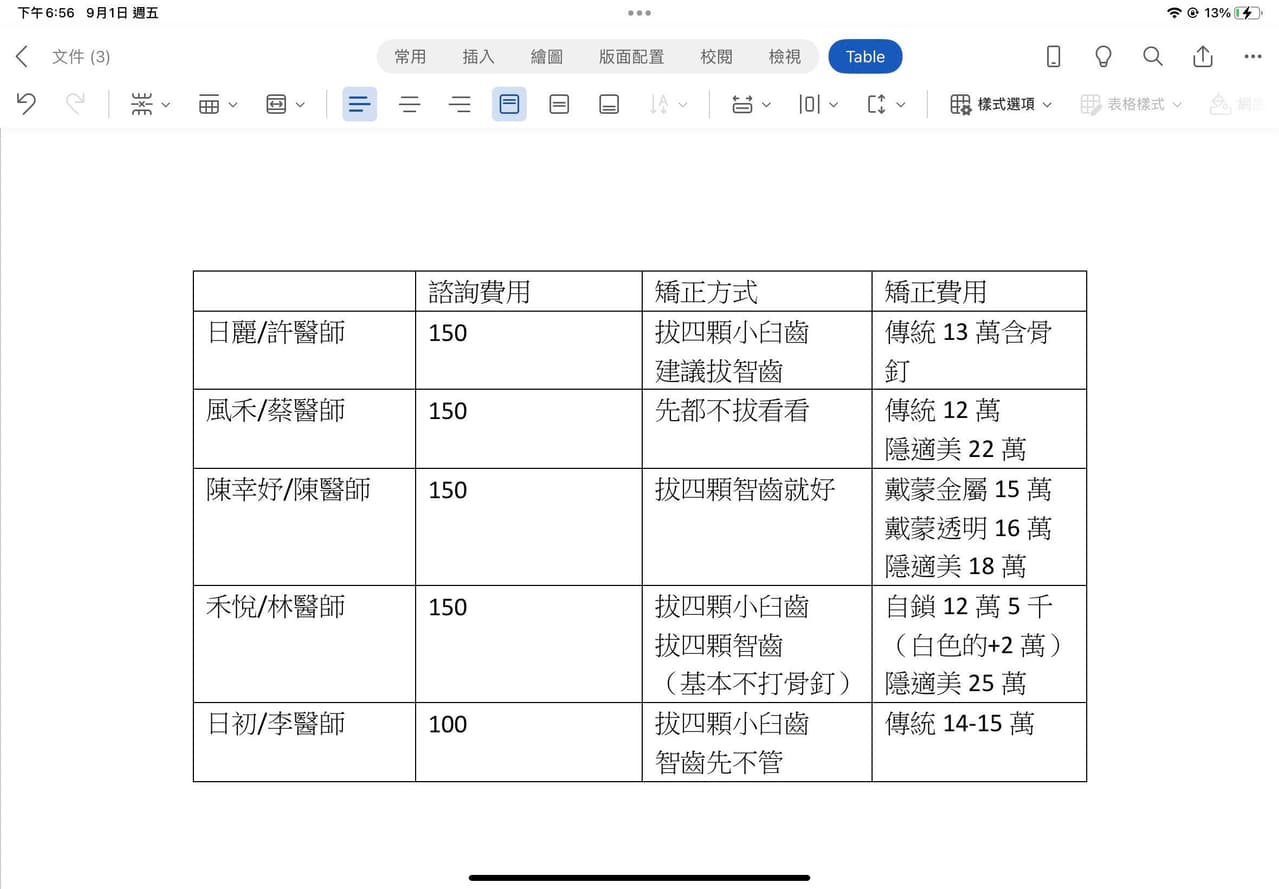Image resolution: width=1279 pixels, height=889 pixels.
Task: Expand the AutoFit width dropdown
Action: click(285, 104)
